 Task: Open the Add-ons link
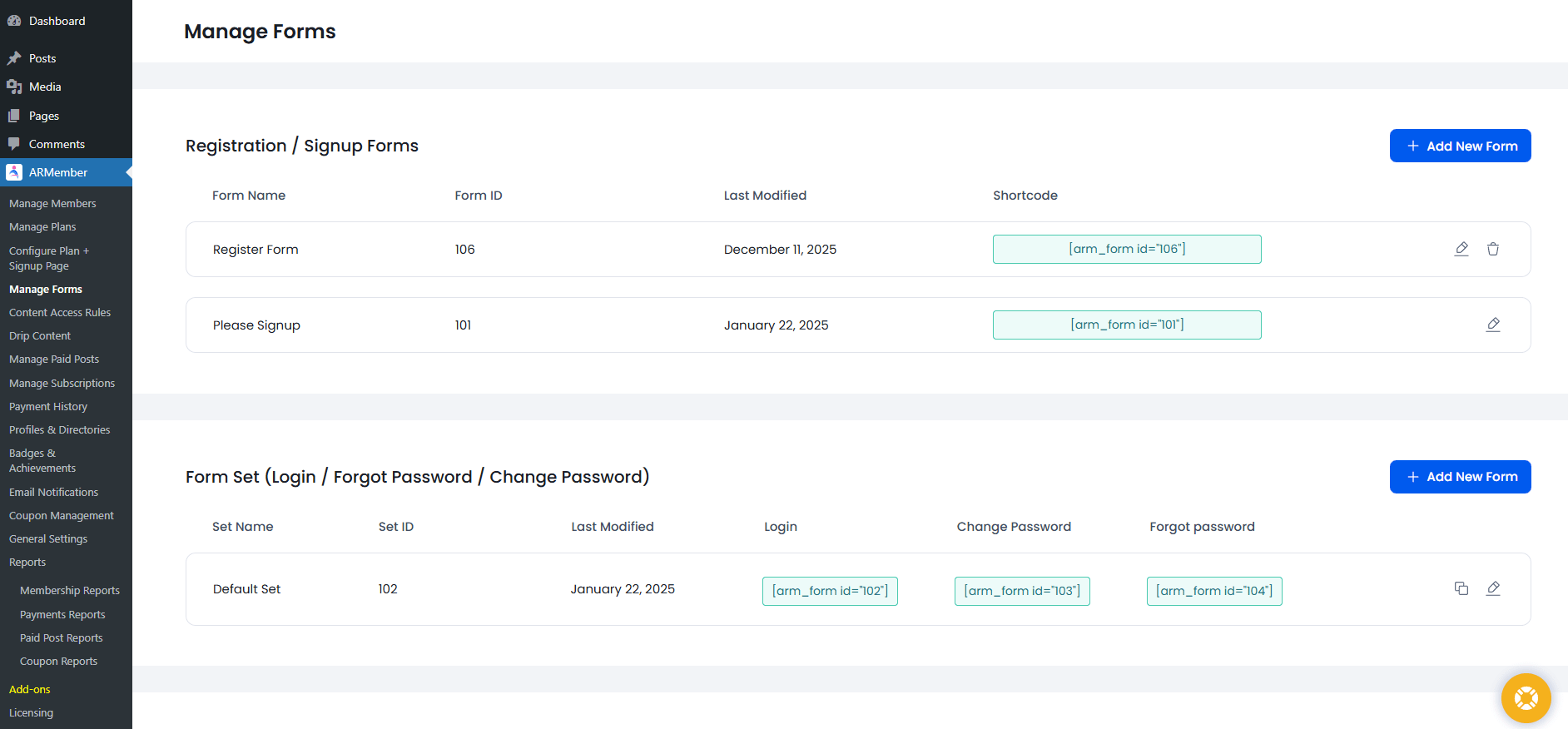(30, 689)
